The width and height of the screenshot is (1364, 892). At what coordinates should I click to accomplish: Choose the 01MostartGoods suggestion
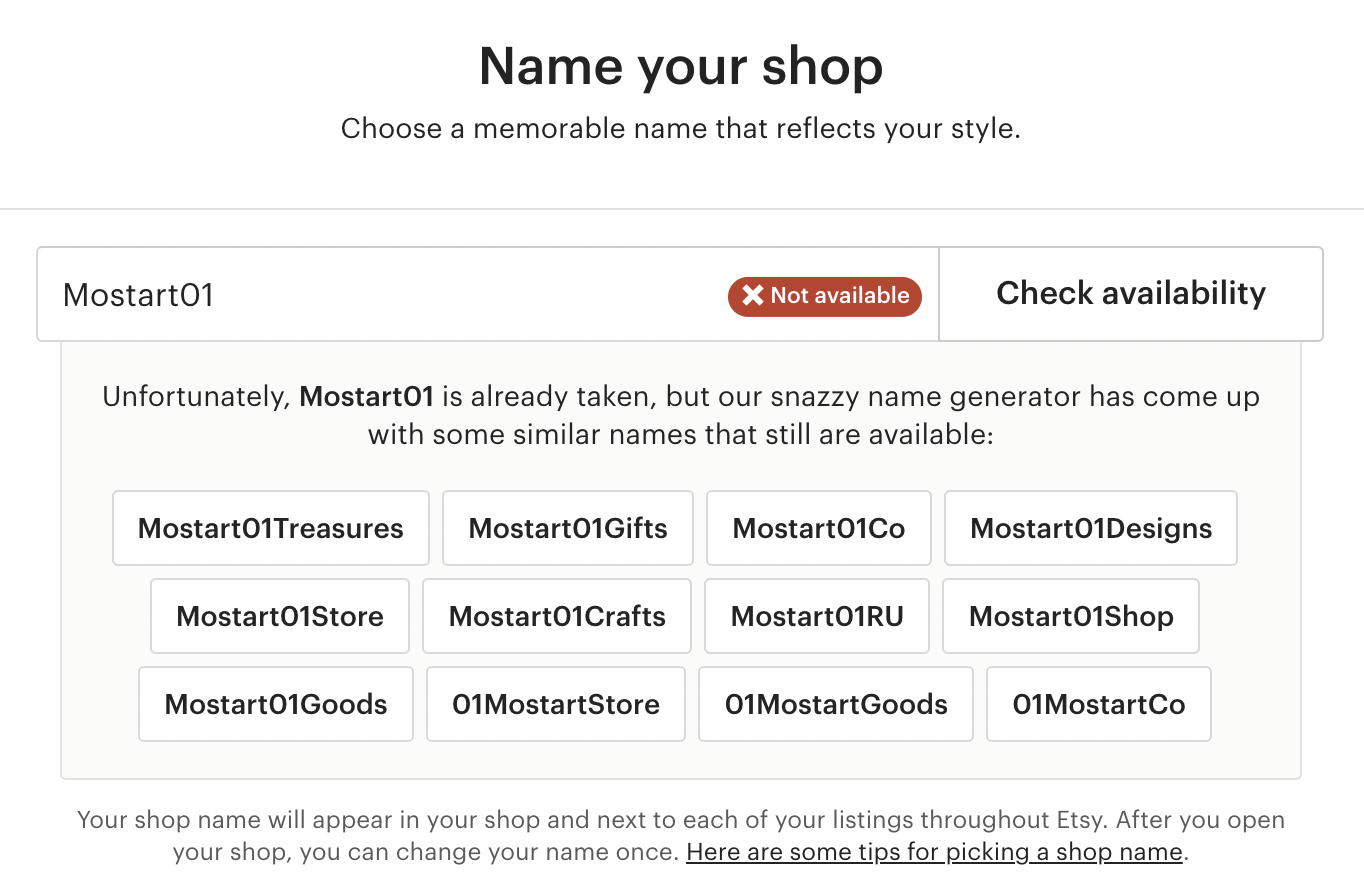click(836, 704)
